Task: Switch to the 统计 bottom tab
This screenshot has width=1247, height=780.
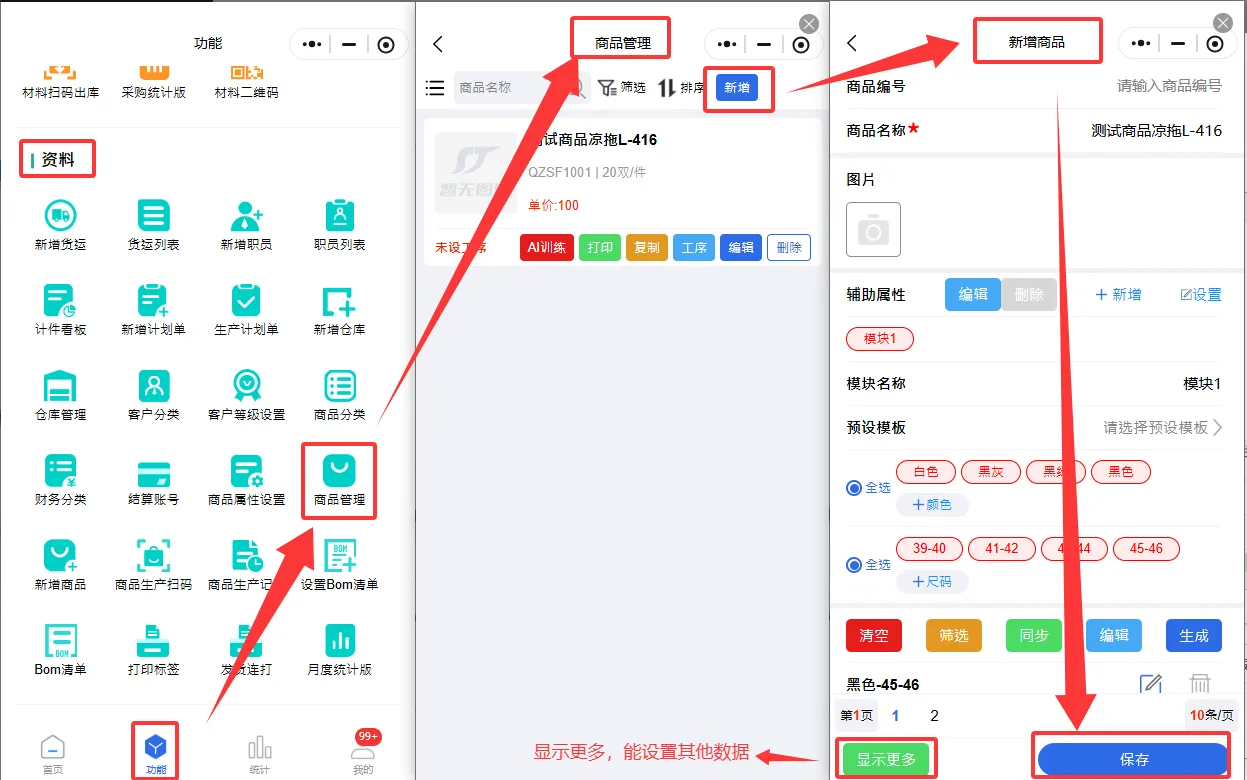Action: click(x=259, y=754)
